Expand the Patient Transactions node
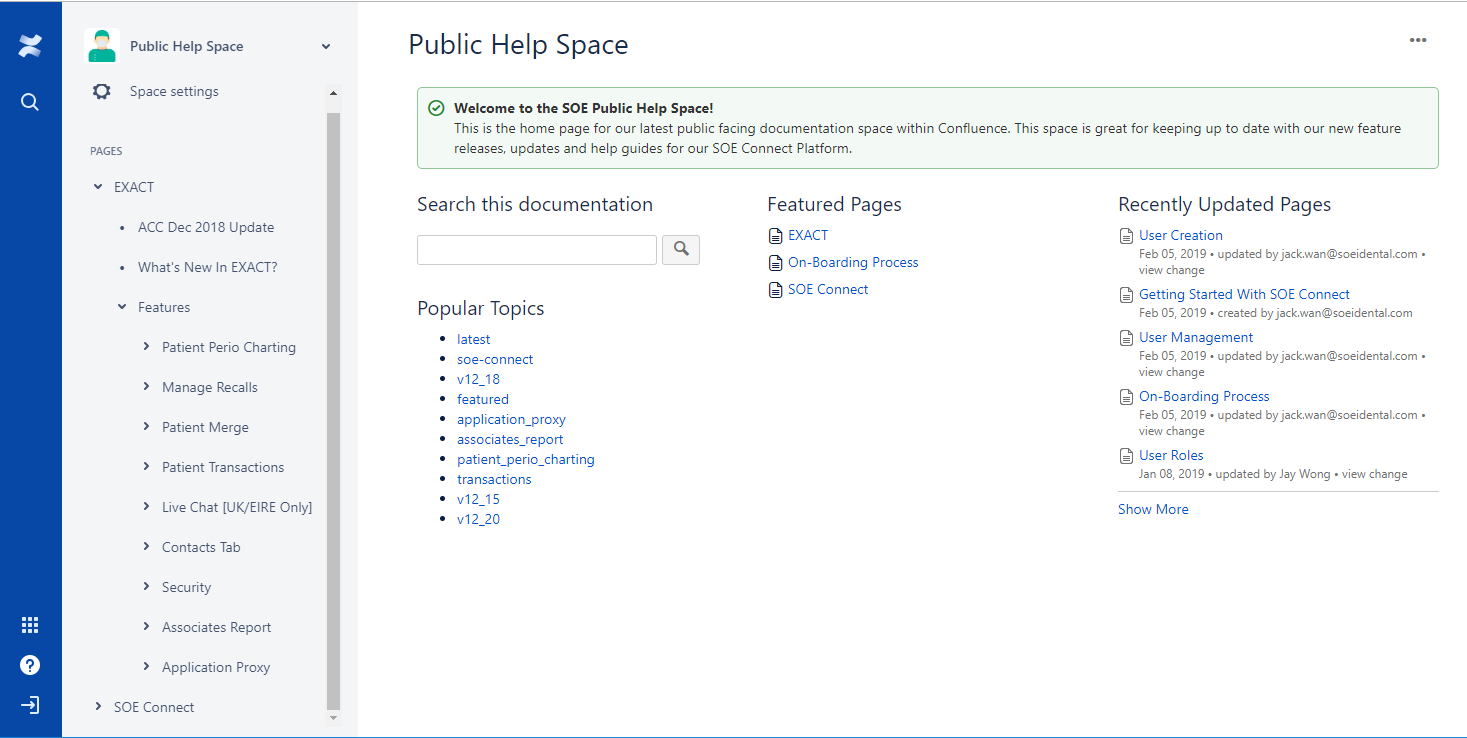The image size is (1467, 738). [146, 467]
